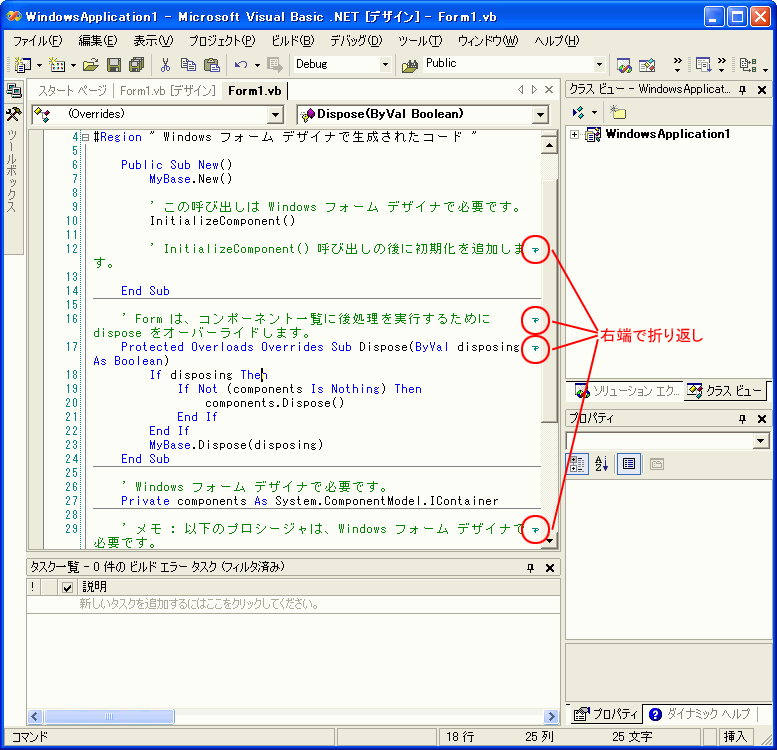The width and height of the screenshot is (777, 750).
Task: Click Class View sort/group icon
Action: click(x=578, y=112)
